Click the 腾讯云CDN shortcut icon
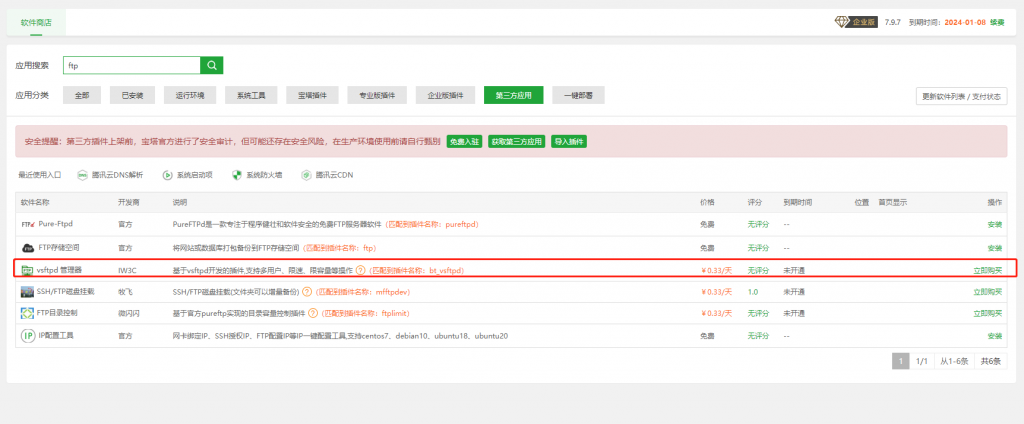 (x=306, y=175)
